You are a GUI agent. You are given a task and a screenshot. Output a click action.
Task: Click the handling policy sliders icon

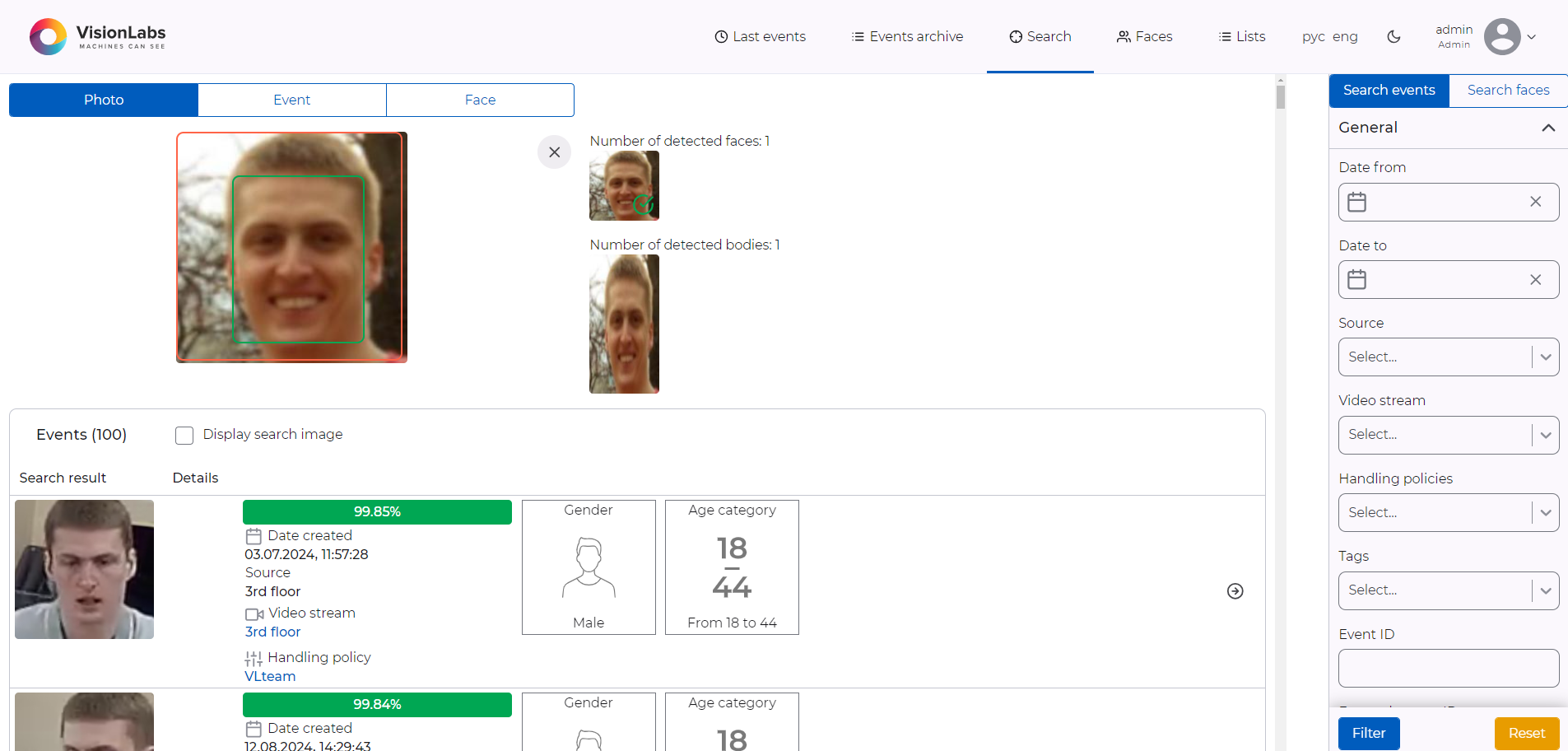click(253, 657)
